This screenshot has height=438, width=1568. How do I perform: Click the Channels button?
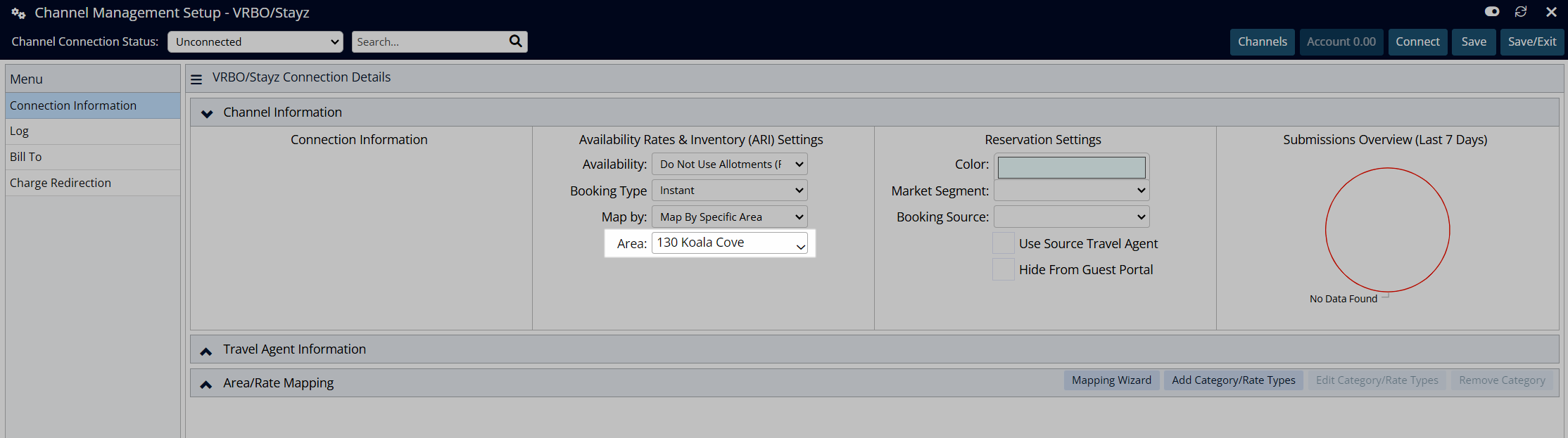click(x=1263, y=41)
